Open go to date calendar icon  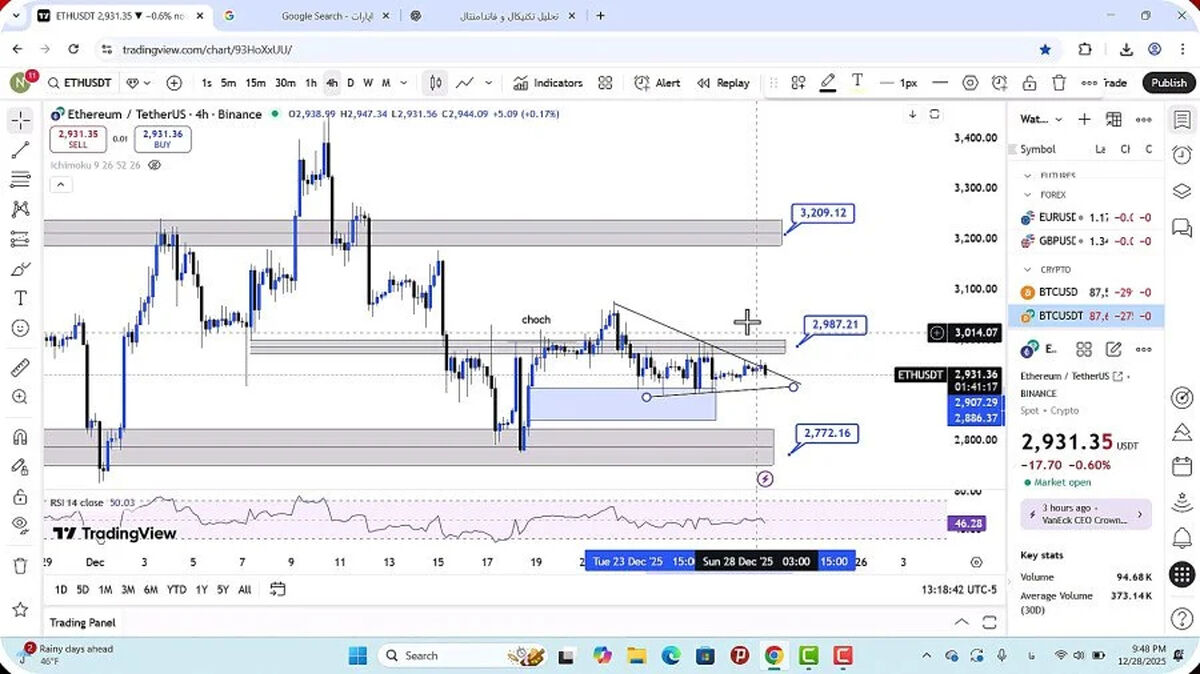pyautogui.click(x=278, y=590)
